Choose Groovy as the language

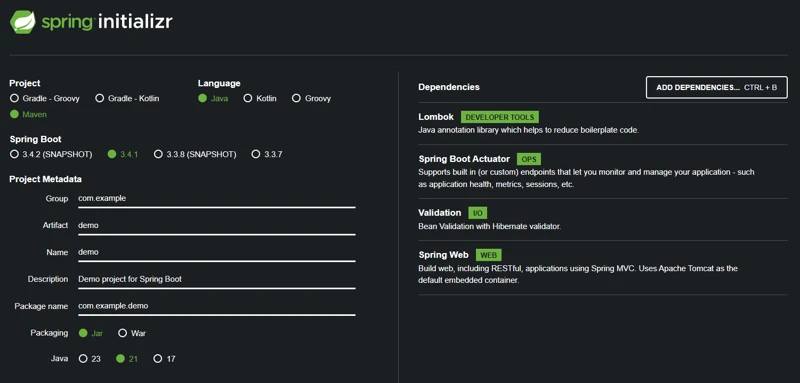311,98
